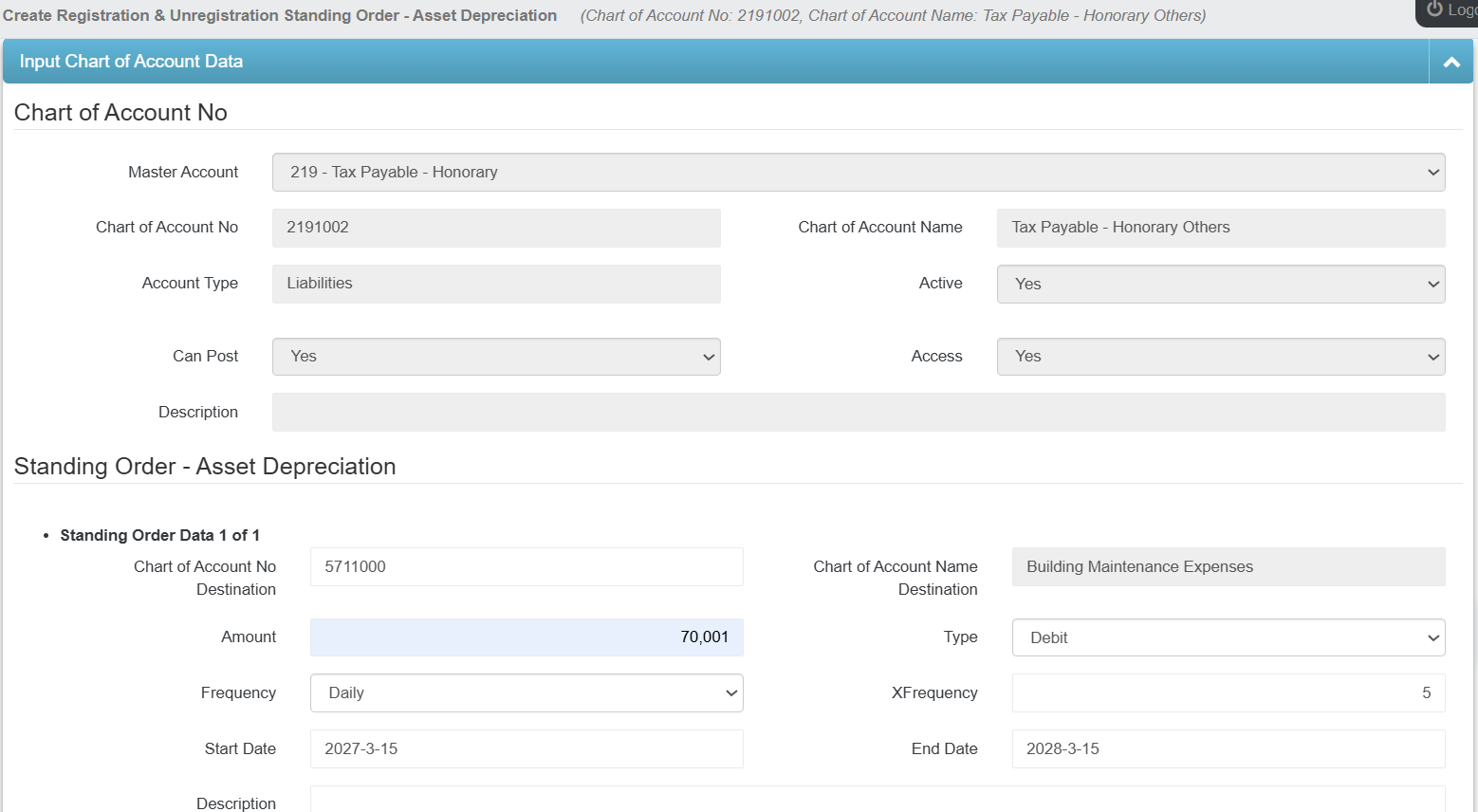
Task: Open the Can Post dropdown
Action: [495, 357]
